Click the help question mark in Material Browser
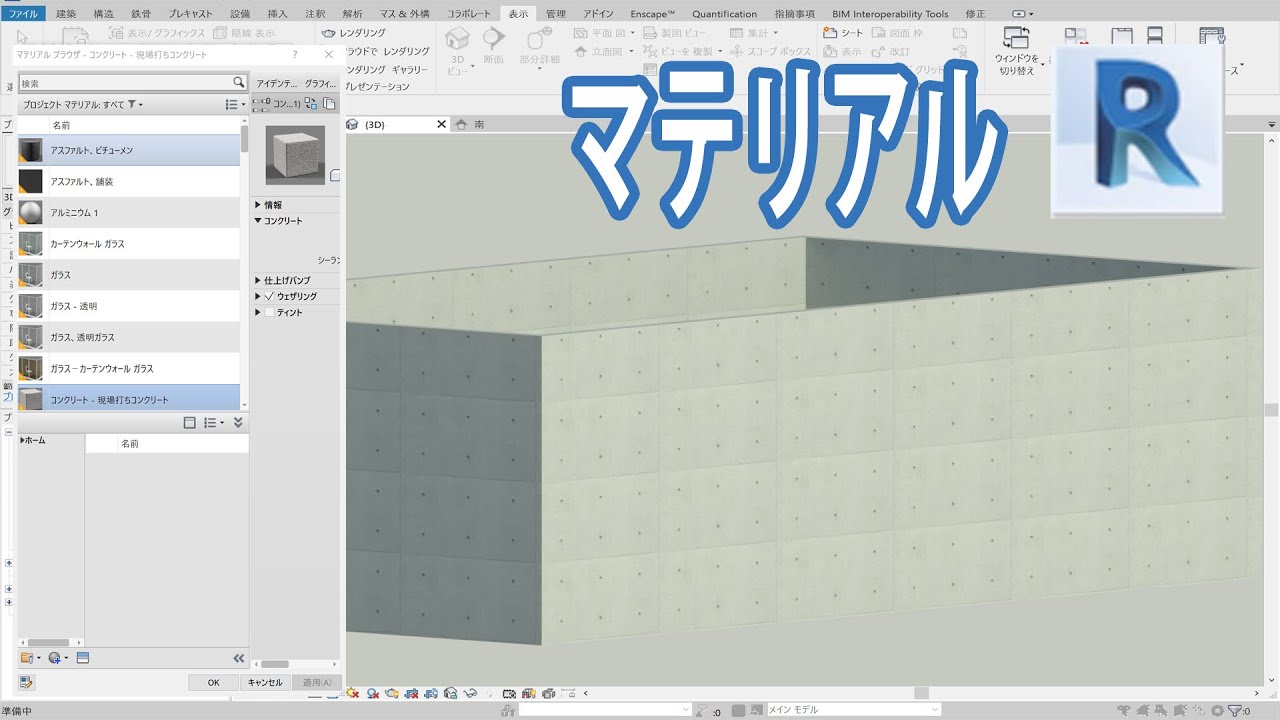The height and width of the screenshot is (720, 1280). 294,54
